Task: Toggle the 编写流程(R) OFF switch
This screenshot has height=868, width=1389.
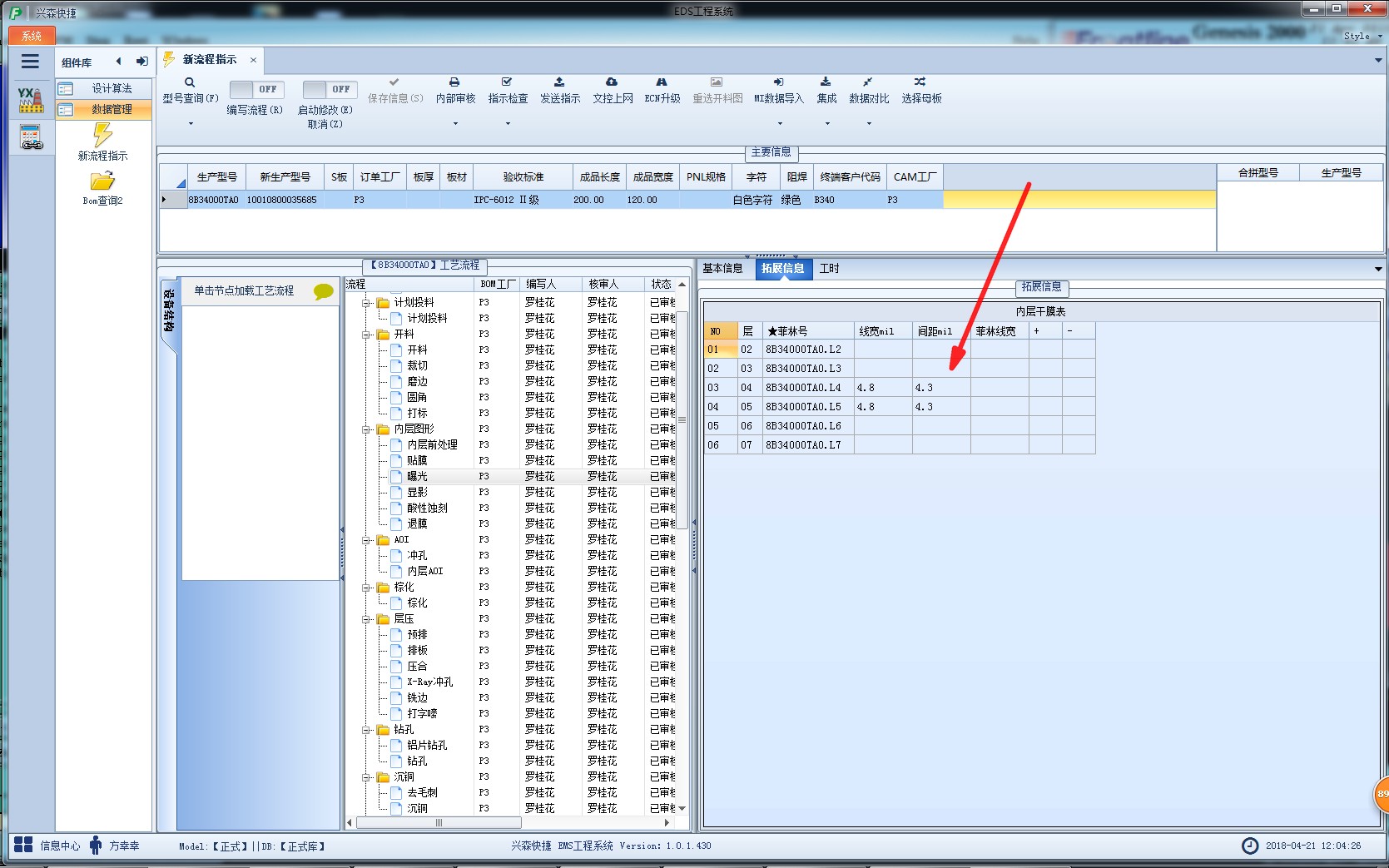Action: click(x=256, y=89)
